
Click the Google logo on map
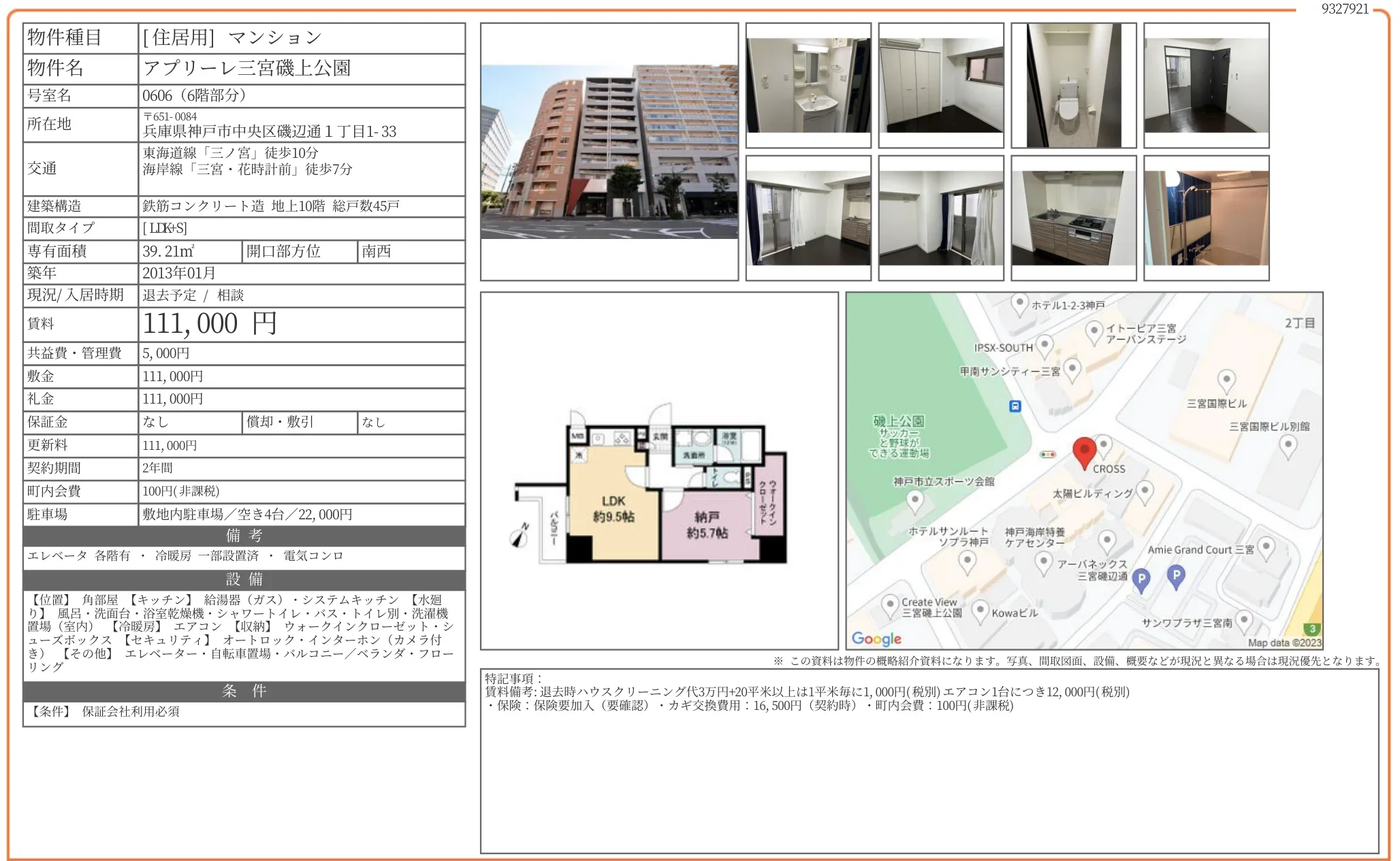point(876,638)
